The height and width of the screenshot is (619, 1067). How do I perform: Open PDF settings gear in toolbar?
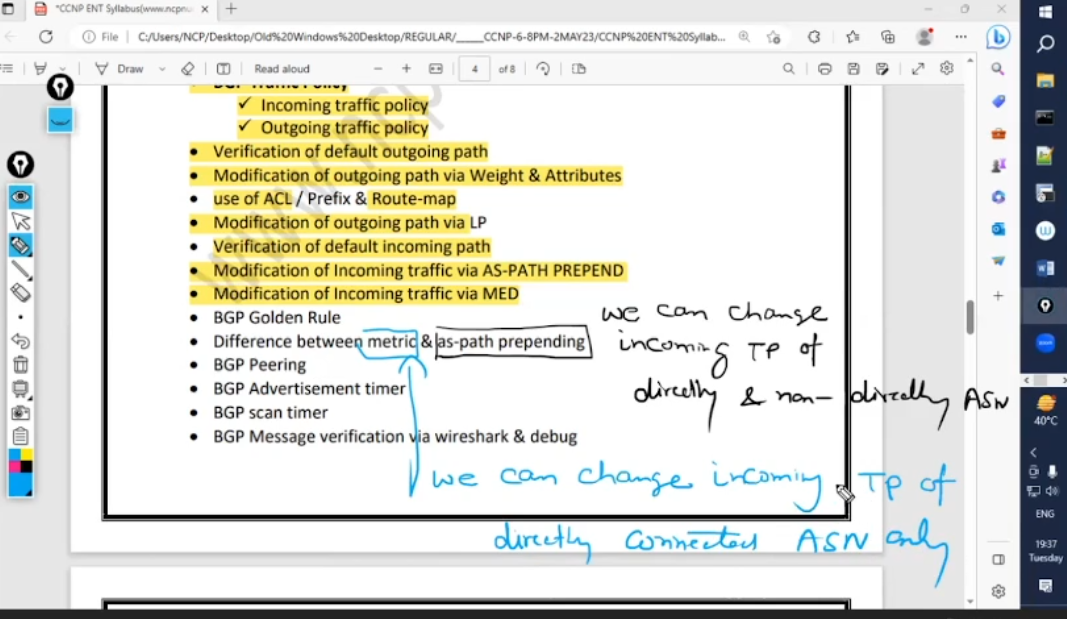pos(947,69)
